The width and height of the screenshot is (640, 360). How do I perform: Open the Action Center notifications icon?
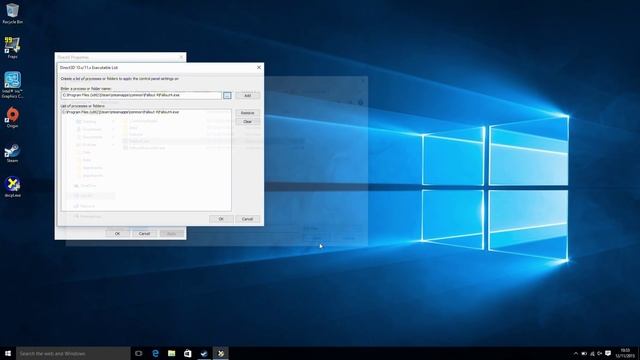click(608, 353)
